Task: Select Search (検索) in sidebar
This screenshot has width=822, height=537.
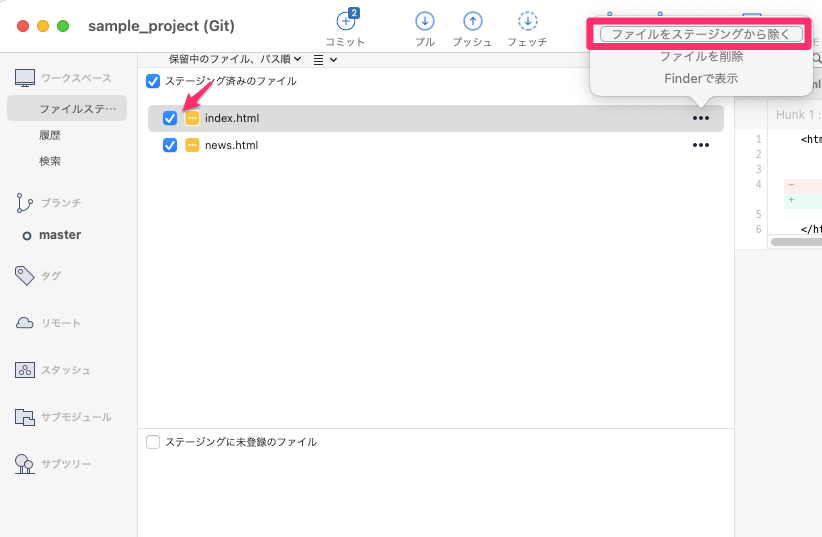Action: (x=50, y=161)
